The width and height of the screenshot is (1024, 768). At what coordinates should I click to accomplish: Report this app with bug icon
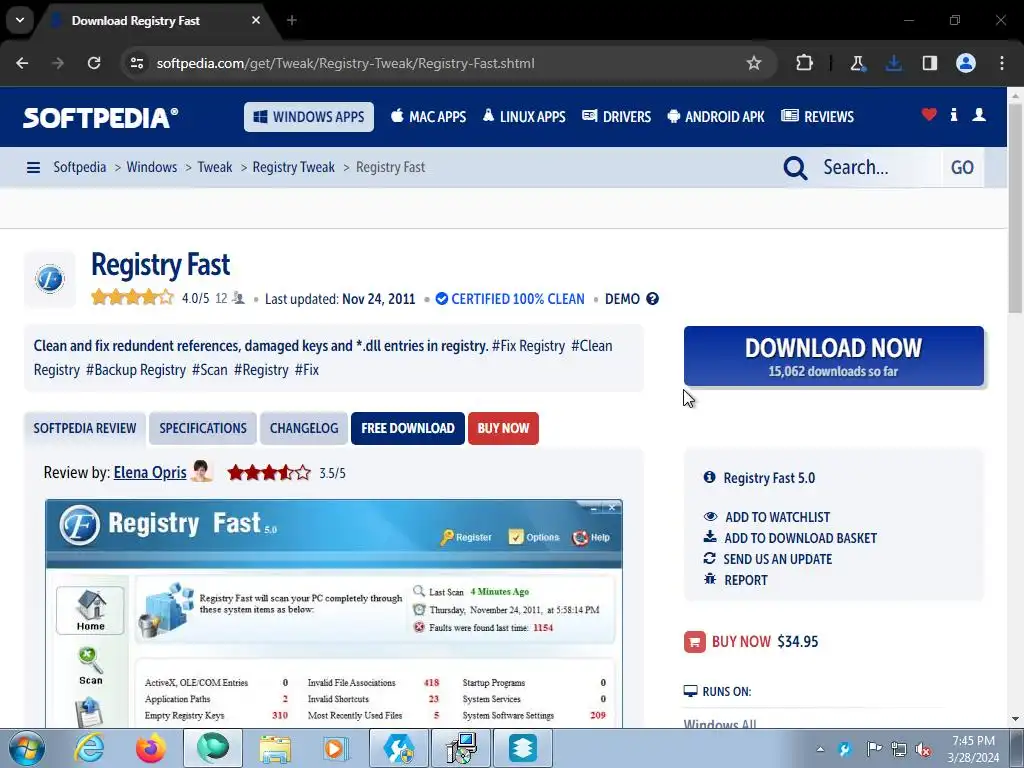tap(735, 580)
